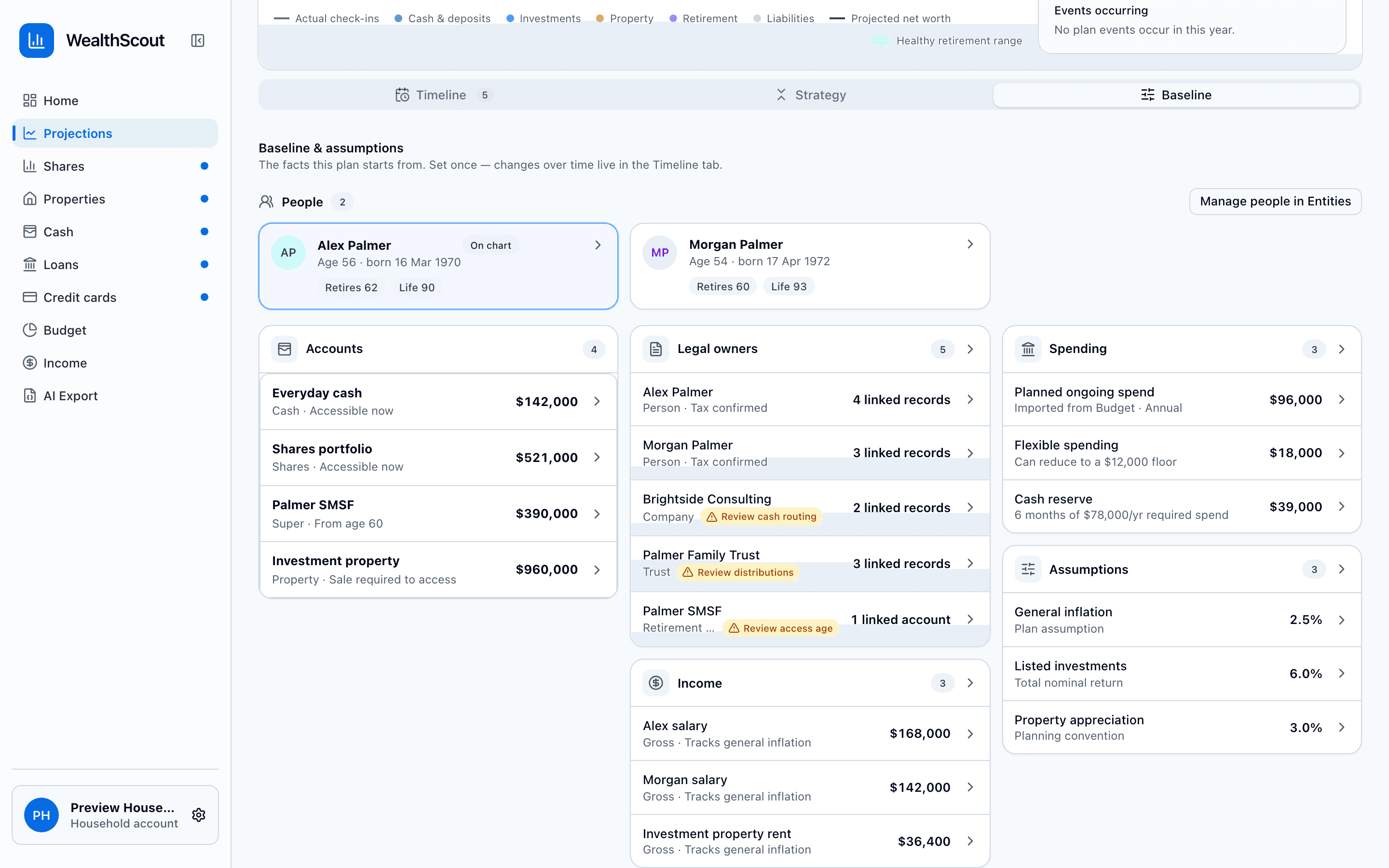Open Investment property rent $36,400 row
Viewport: 1389px width, 868px height.
click(x=810, y=841)
